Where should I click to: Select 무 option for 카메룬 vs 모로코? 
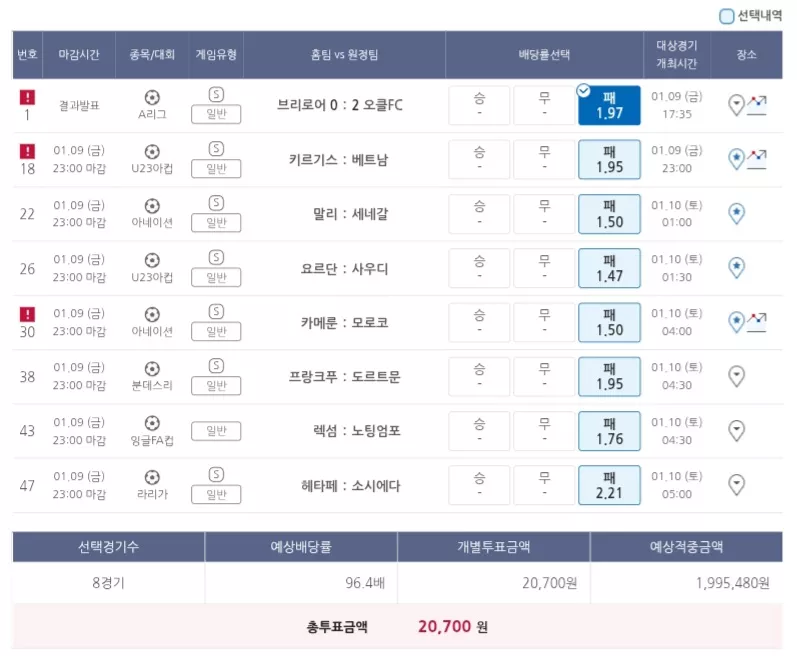[x=544, y=322]
